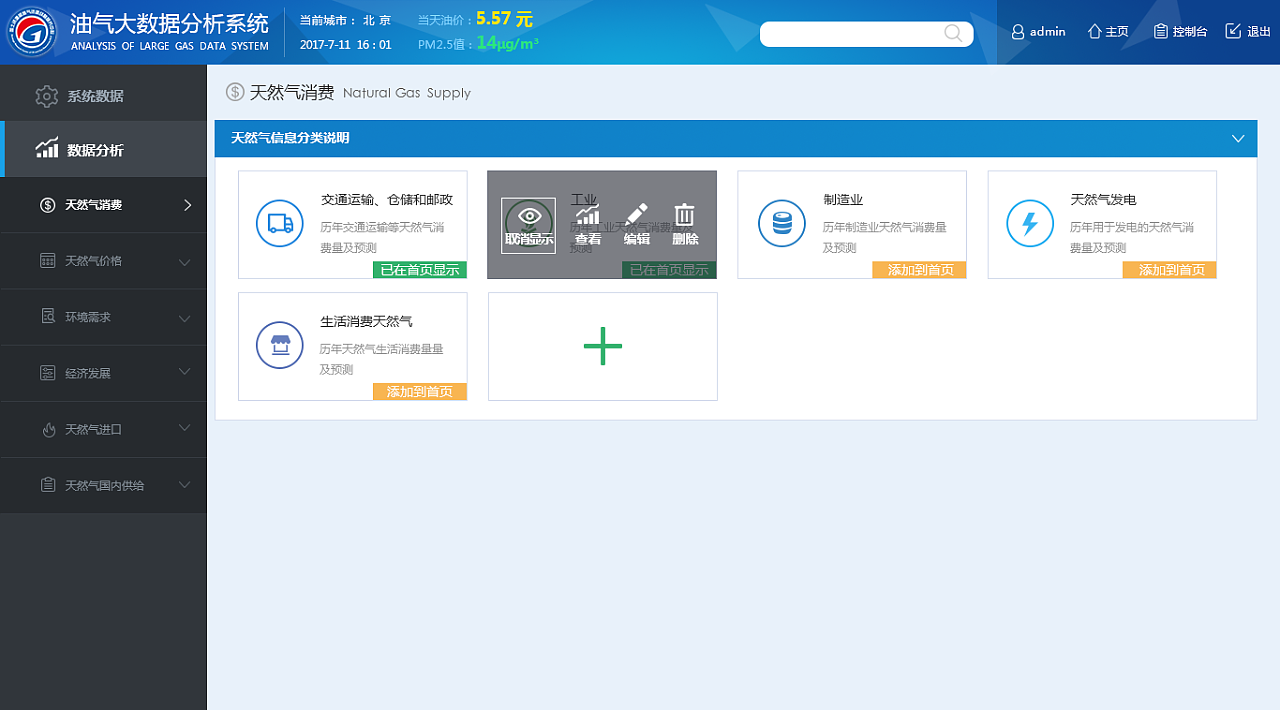This screenshot has height=710, width=1280.
Task: Click the lightning icon on 天然气发电 card
Action: pos(1029,224)
